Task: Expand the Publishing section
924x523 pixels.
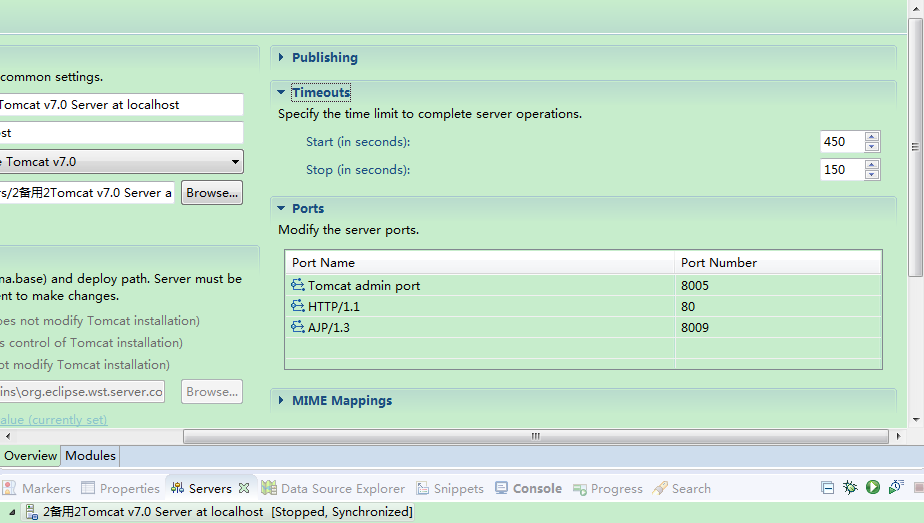Action: 281,57
